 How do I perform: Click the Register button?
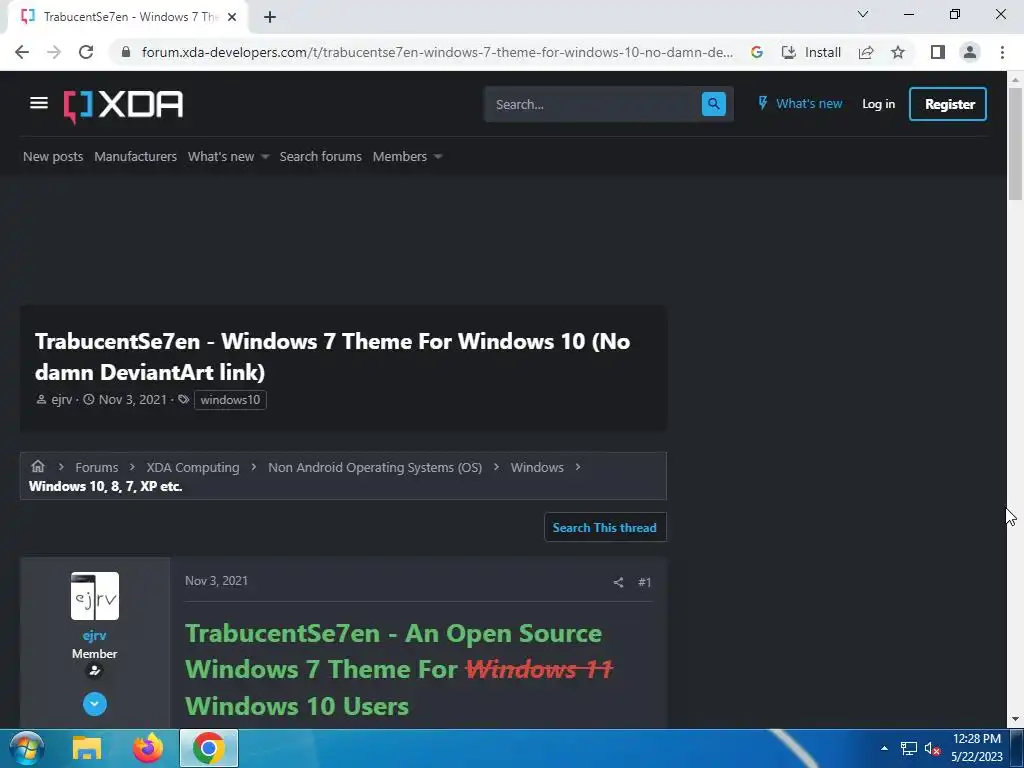(948, 104)
